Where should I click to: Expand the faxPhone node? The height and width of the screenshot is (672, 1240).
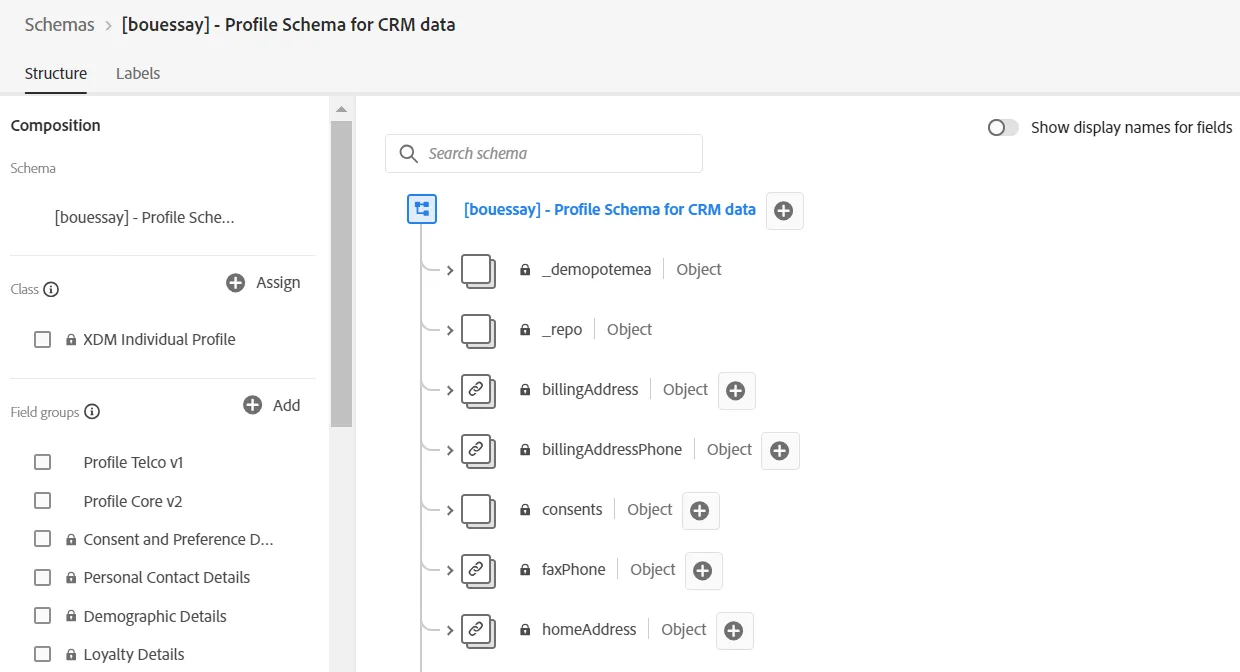point(450,571)
